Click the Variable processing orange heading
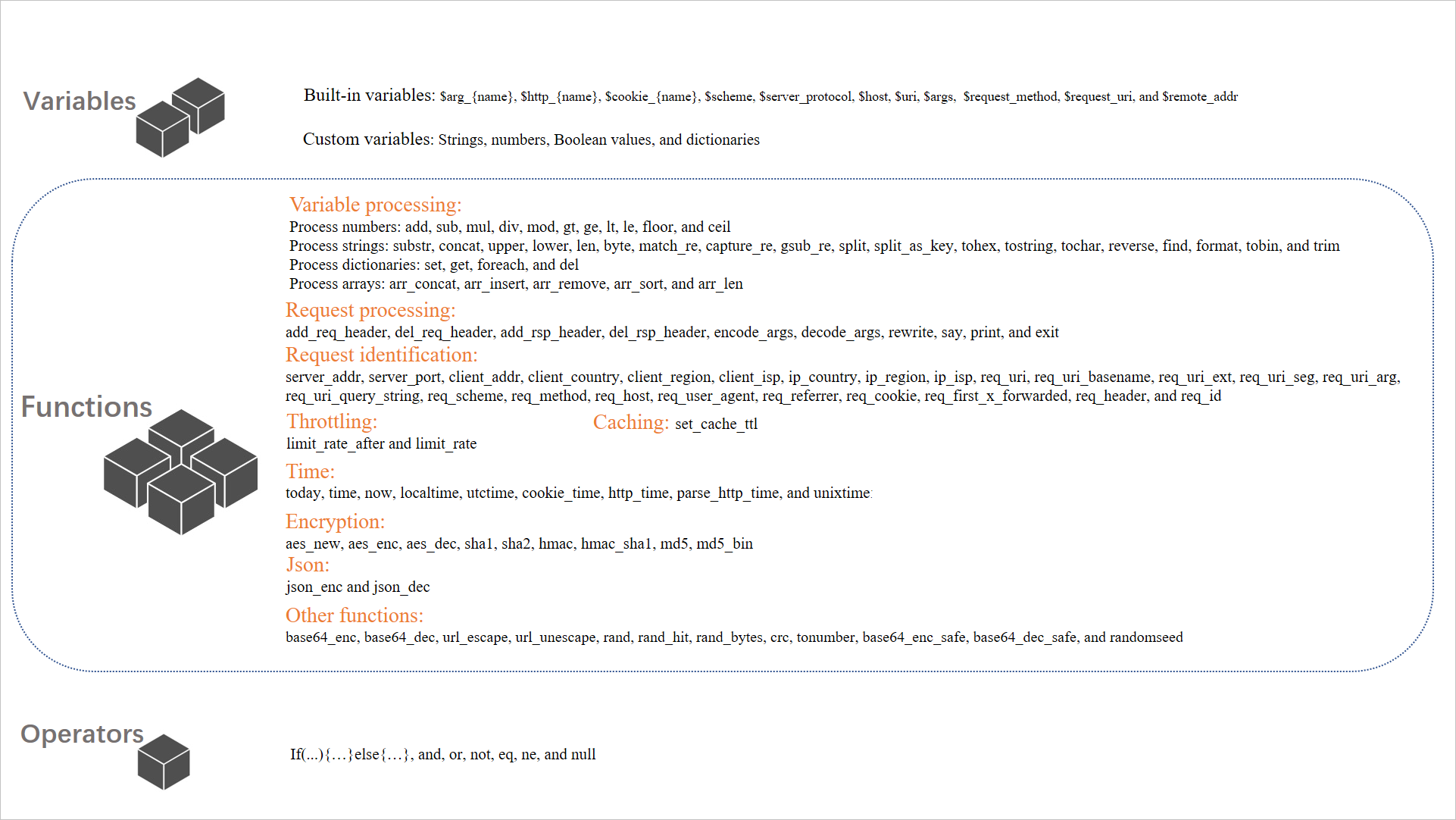 [x=375, y=205]
